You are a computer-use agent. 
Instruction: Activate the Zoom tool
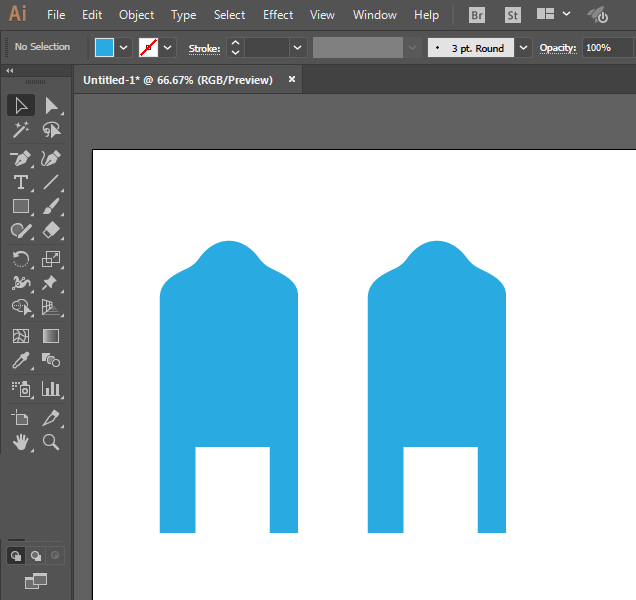click(x=51, y=441)
